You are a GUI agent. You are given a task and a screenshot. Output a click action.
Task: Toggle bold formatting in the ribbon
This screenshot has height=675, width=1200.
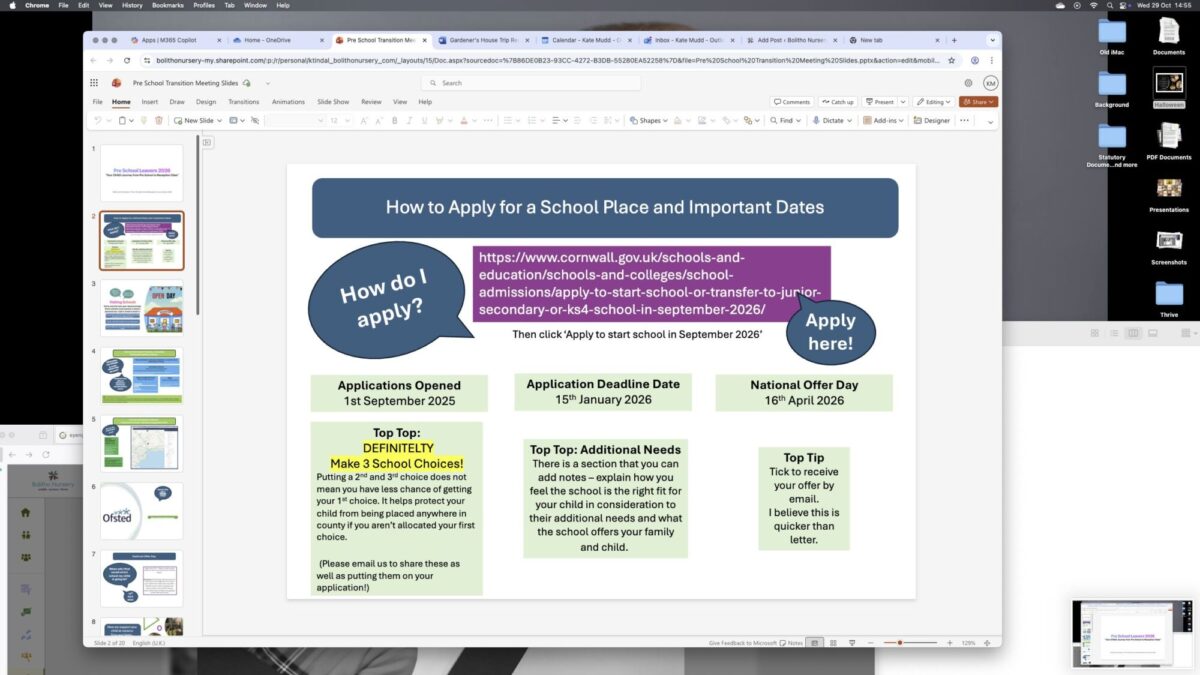click(x=394, y=120)
